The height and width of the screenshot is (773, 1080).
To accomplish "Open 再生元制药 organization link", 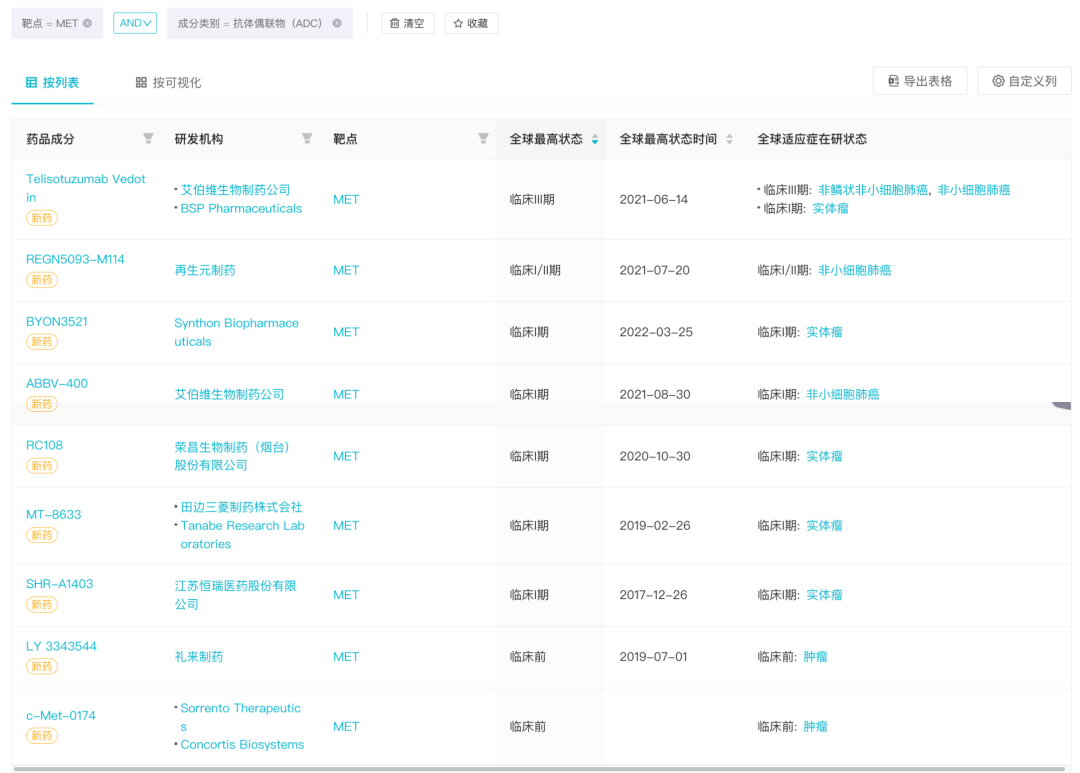I will tap(205, 270).
